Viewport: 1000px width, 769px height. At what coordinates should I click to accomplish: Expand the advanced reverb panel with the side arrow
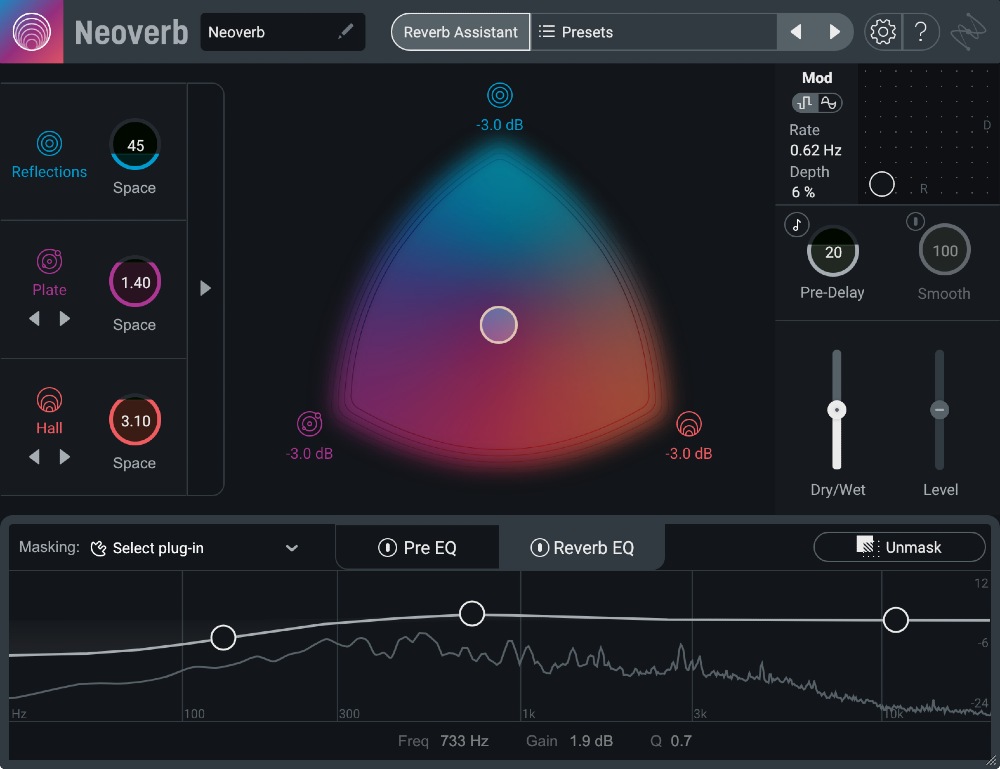coord(206,288)
